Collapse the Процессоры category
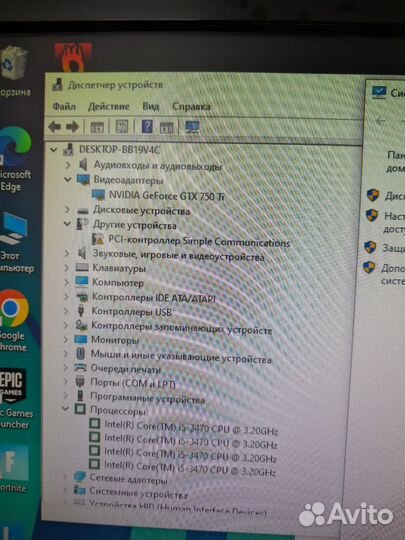The image size is (405, 540). coord(65,409)
